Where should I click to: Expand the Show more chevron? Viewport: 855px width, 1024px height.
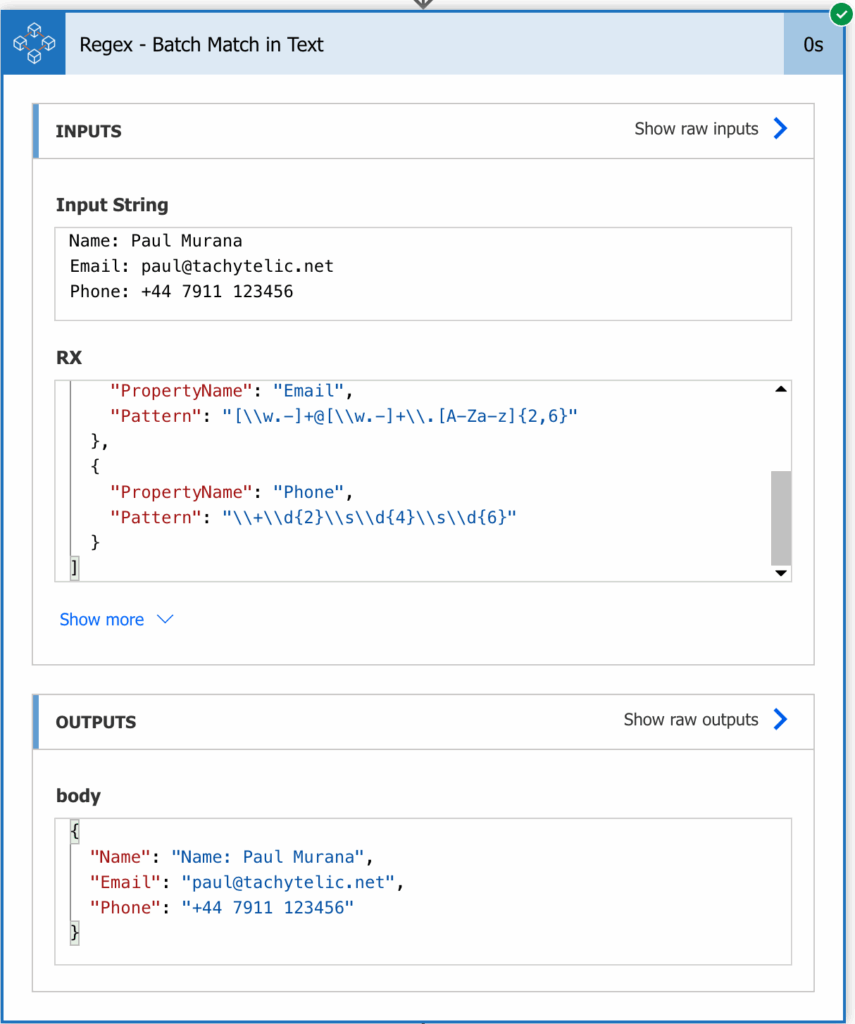165,619
